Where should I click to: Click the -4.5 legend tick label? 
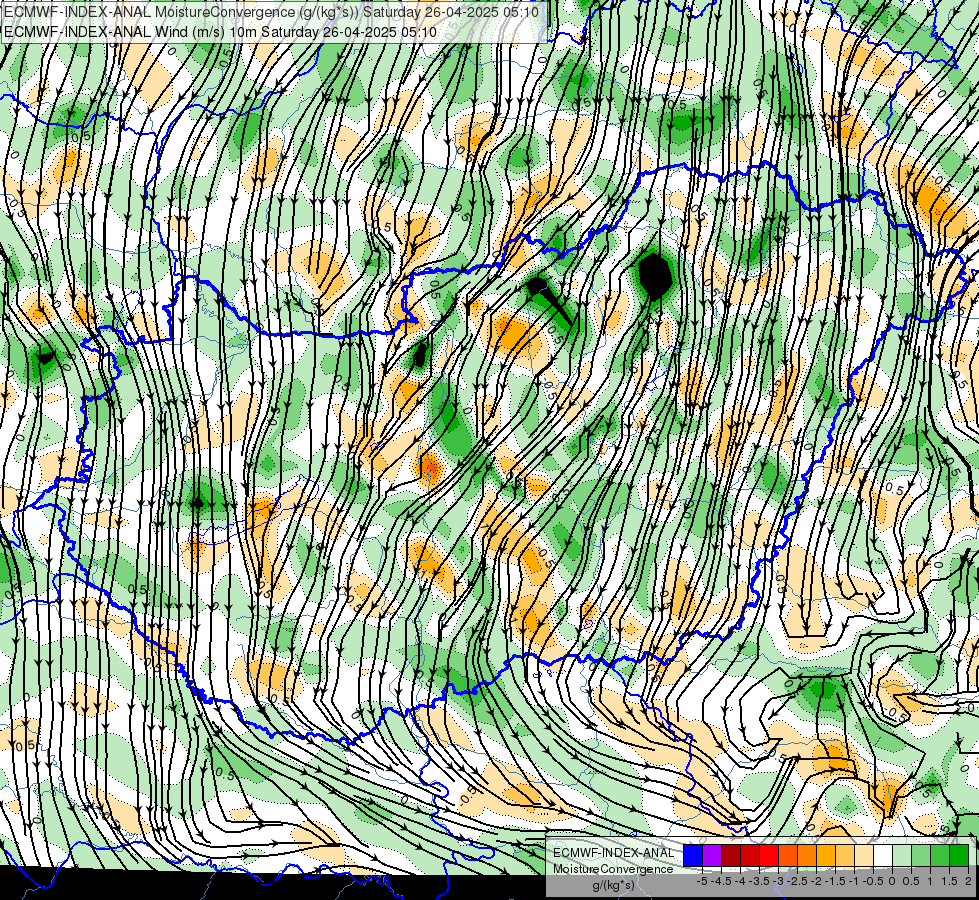pyautogui.click(x=721, y=881)
